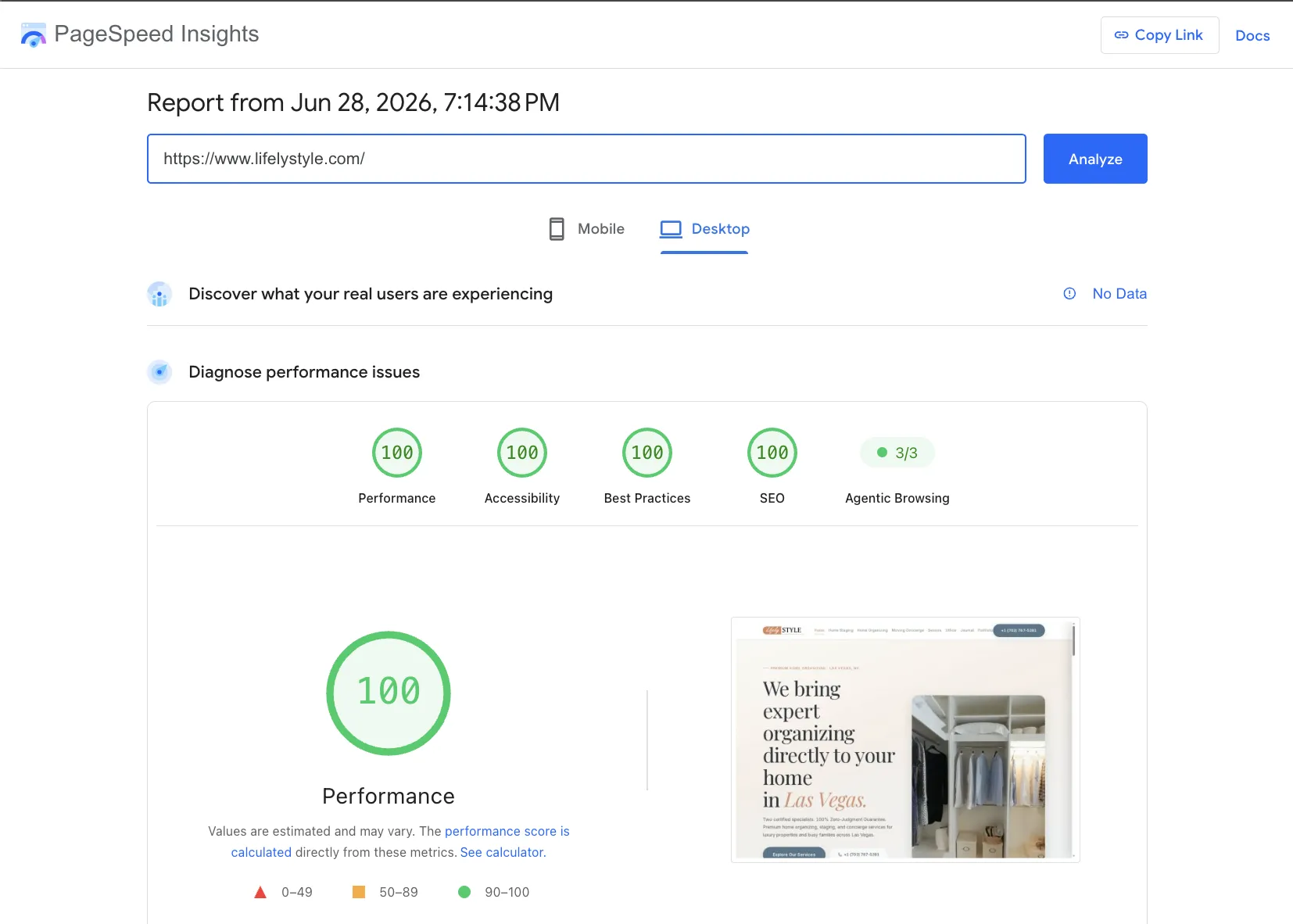Viewport: 1293px width, 924px height.
Task: Click the Analyze button
Action: (x=1095, y=159)
